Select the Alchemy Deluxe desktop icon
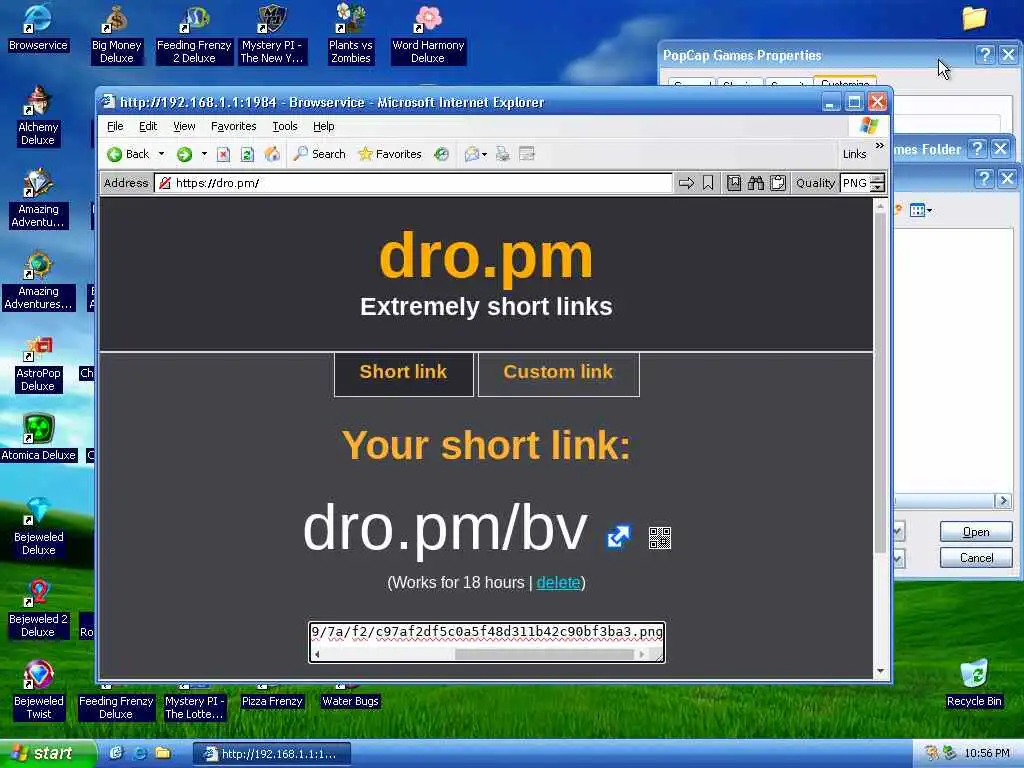The width and height of the screenshot is (1024, 768). pyautogui.click(x=38, y=116)
